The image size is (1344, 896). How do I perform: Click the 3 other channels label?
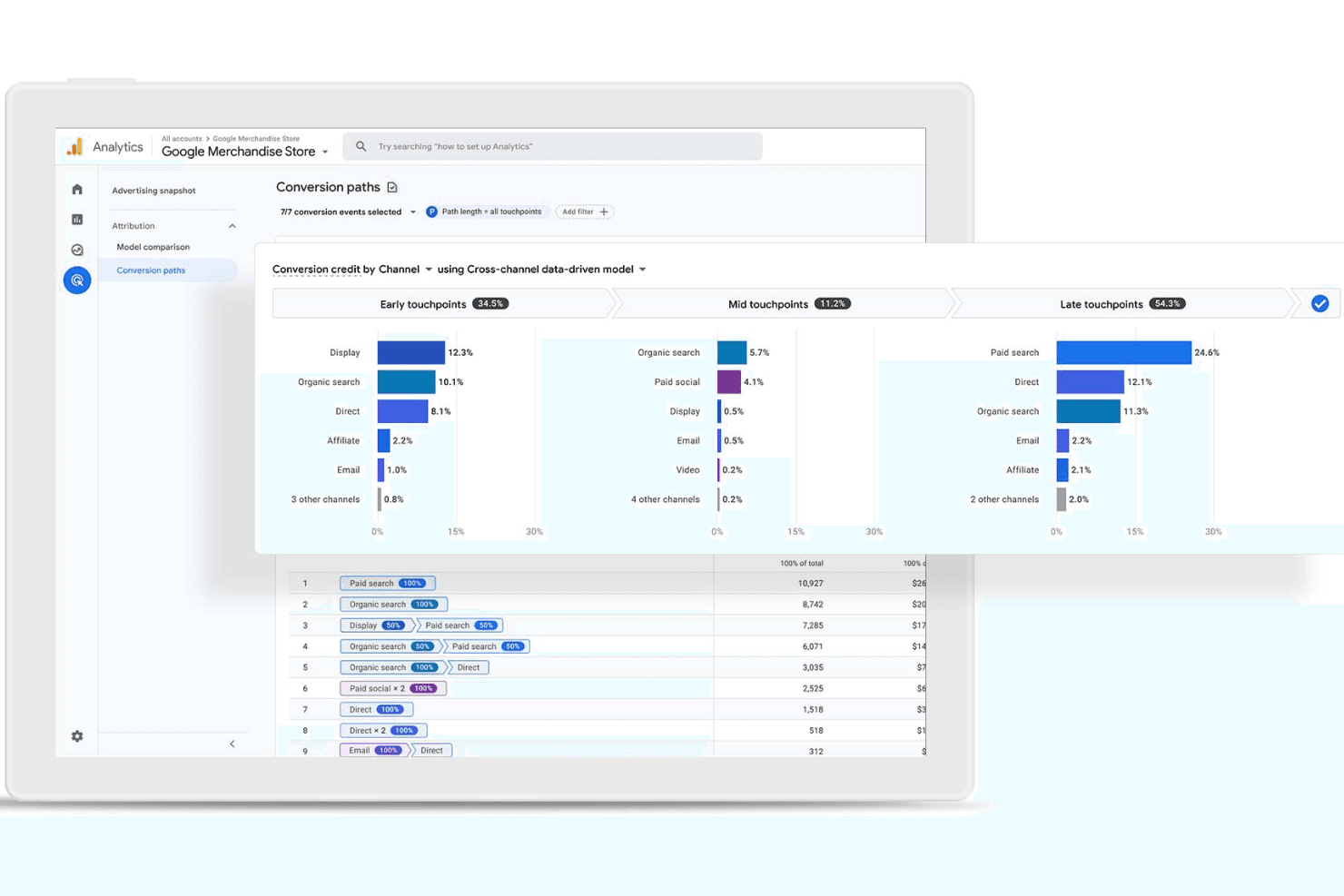(x=325, y=499)
